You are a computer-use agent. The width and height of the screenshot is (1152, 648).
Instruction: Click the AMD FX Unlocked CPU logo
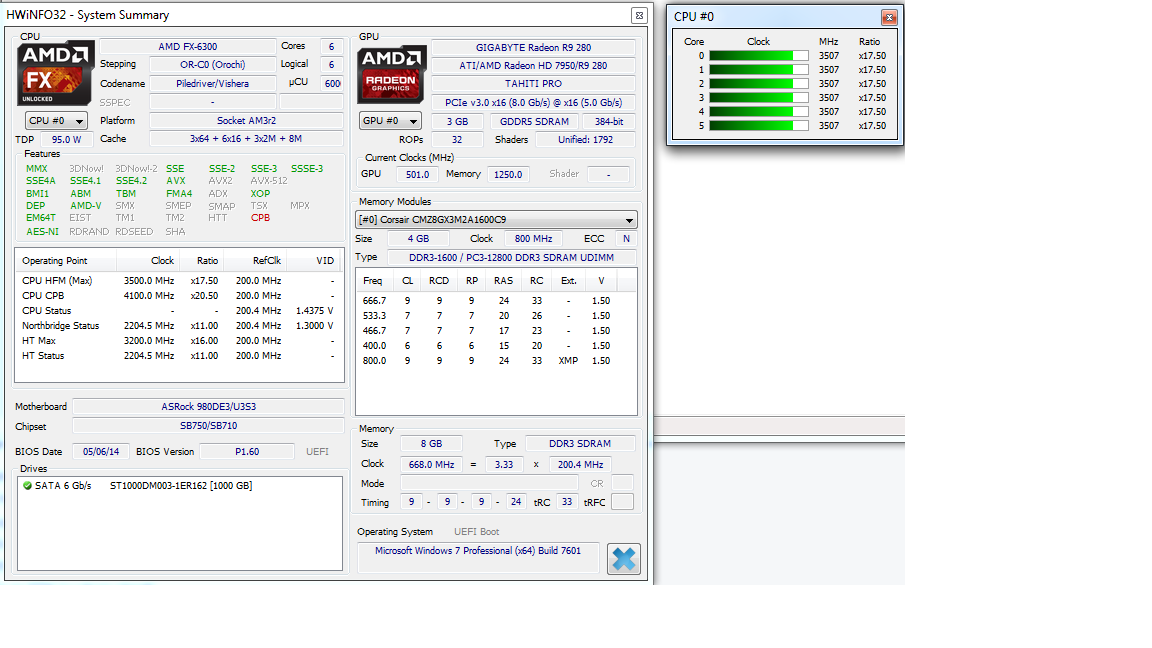point(55,73)
